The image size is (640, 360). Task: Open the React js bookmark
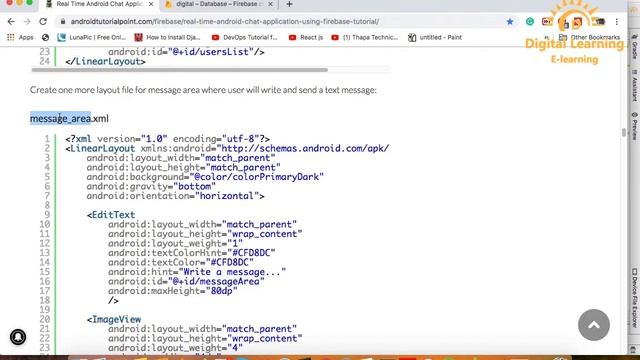click(306, 37)
